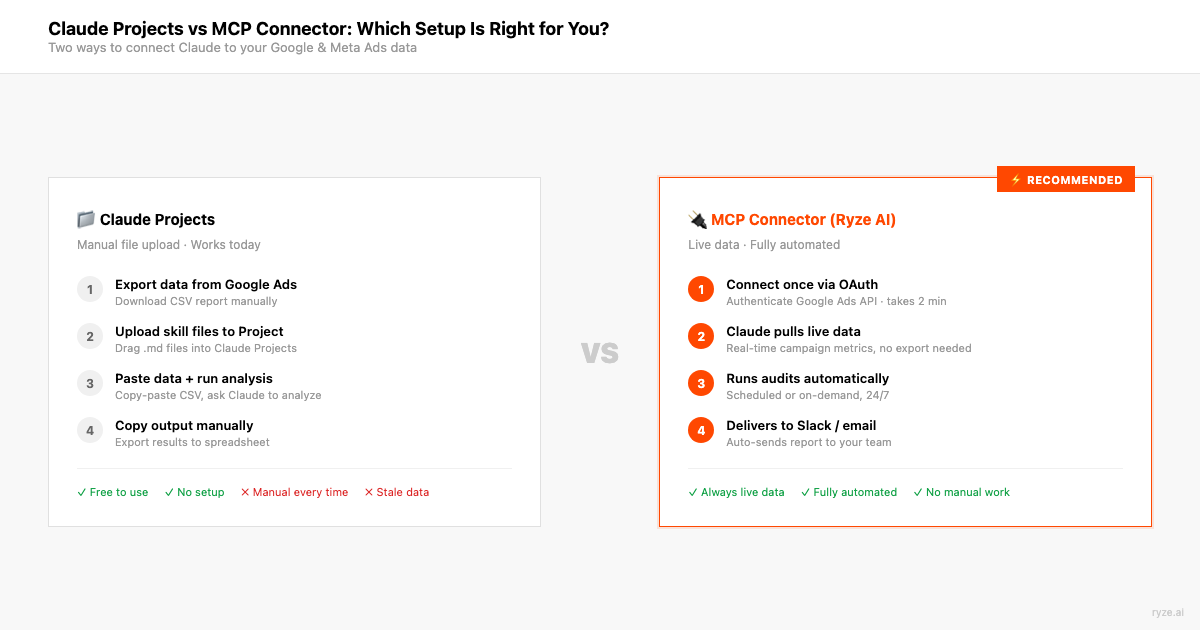Viewport: 1200px width, 630px height.
Task: Select "Export data from Google Ads" step
Action: pyautogui.click(x=206, y=285)
